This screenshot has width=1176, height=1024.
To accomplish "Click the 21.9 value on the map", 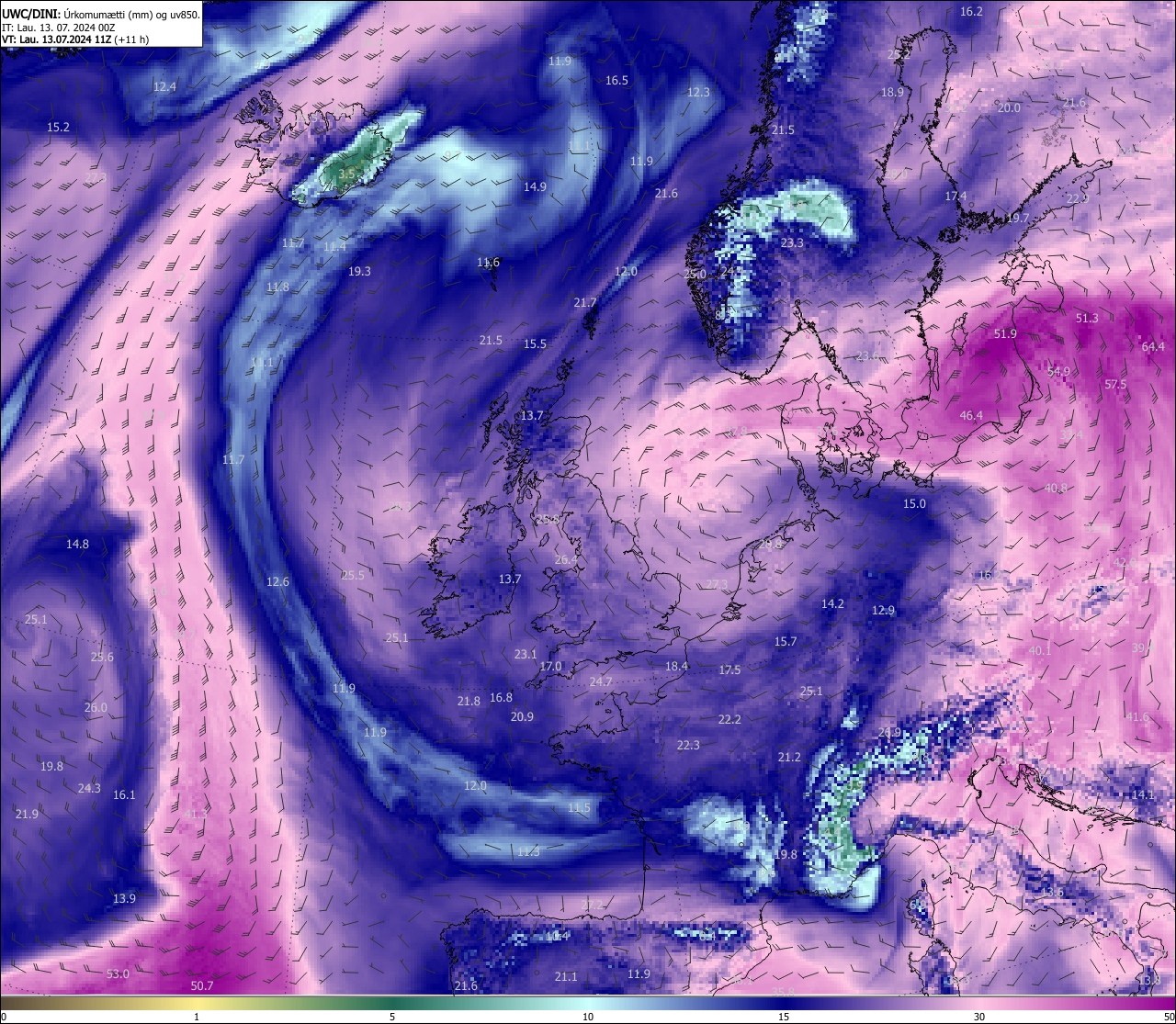I will click(x=27, y=814).
